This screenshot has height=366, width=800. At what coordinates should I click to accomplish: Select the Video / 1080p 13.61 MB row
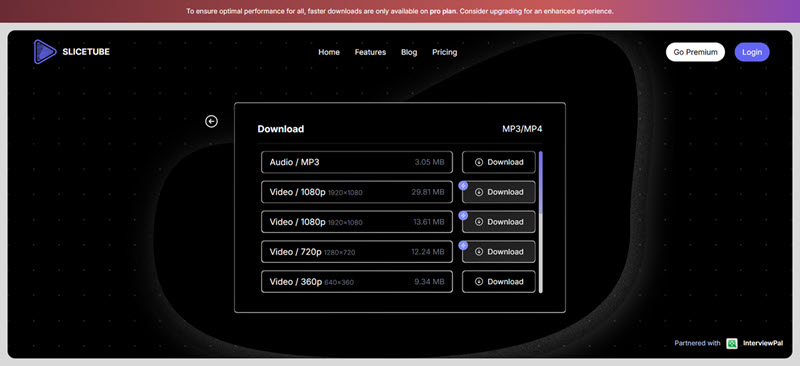pyautogui.click(x=357, y=222)
